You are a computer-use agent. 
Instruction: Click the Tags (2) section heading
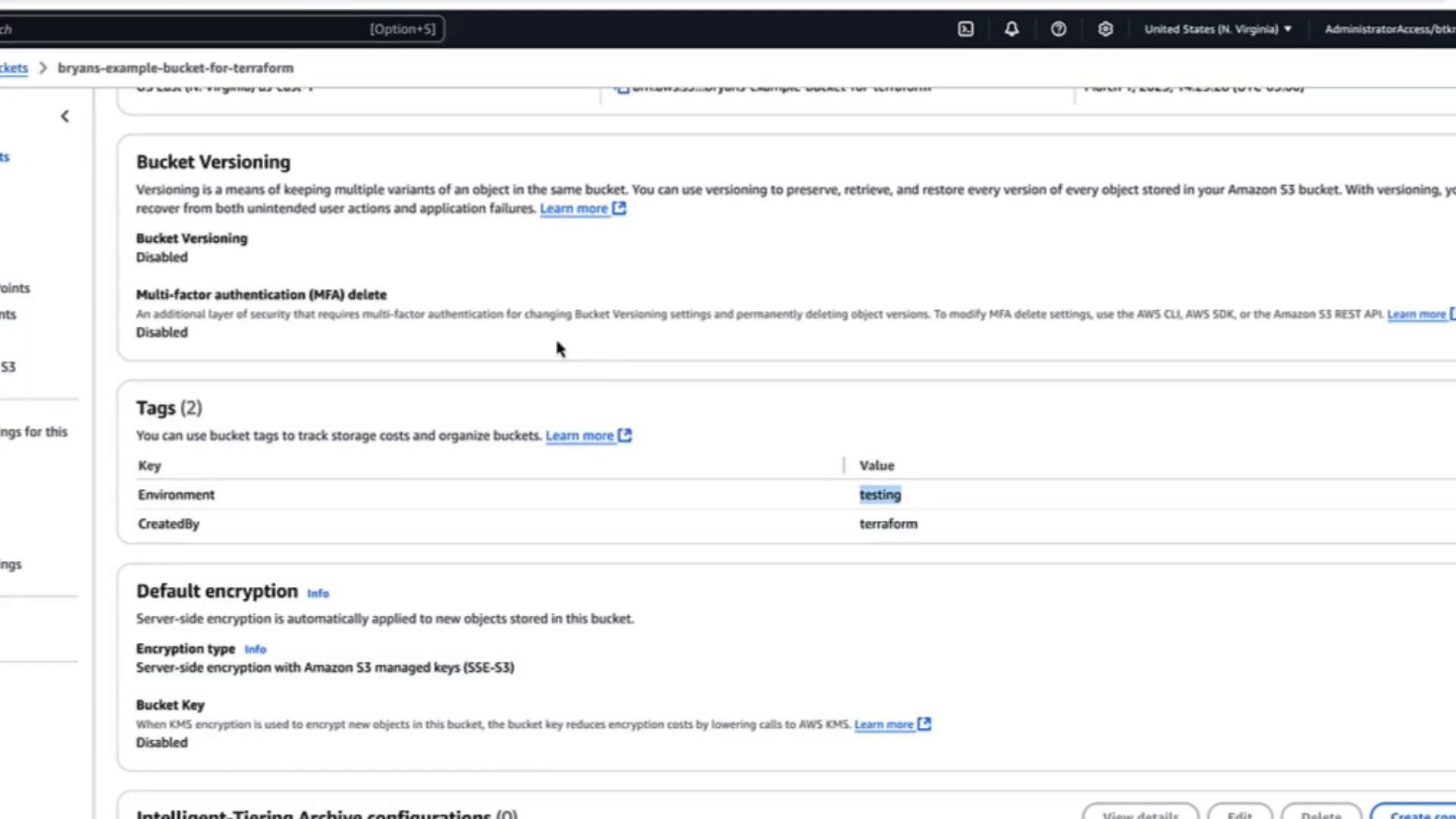169,408
